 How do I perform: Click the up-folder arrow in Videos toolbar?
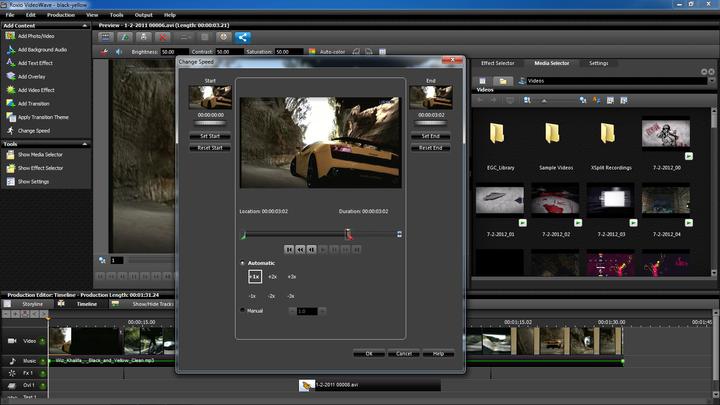click(544, 100)
